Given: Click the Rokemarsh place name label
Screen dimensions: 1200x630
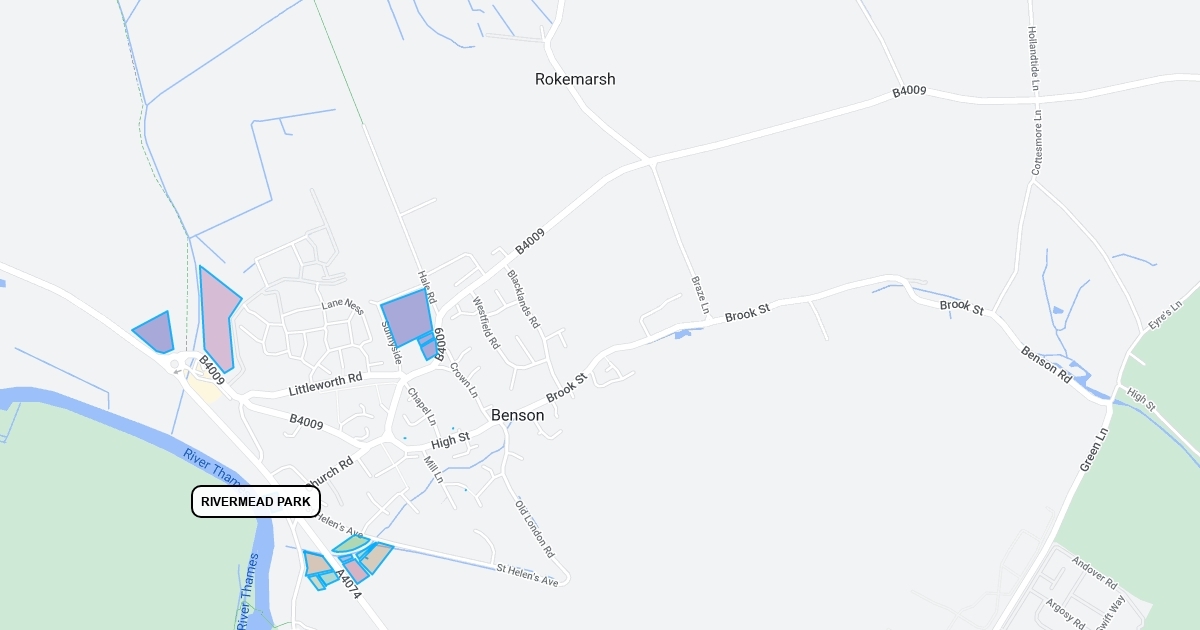Looking at the screenshot, I should tap(575, 79).
